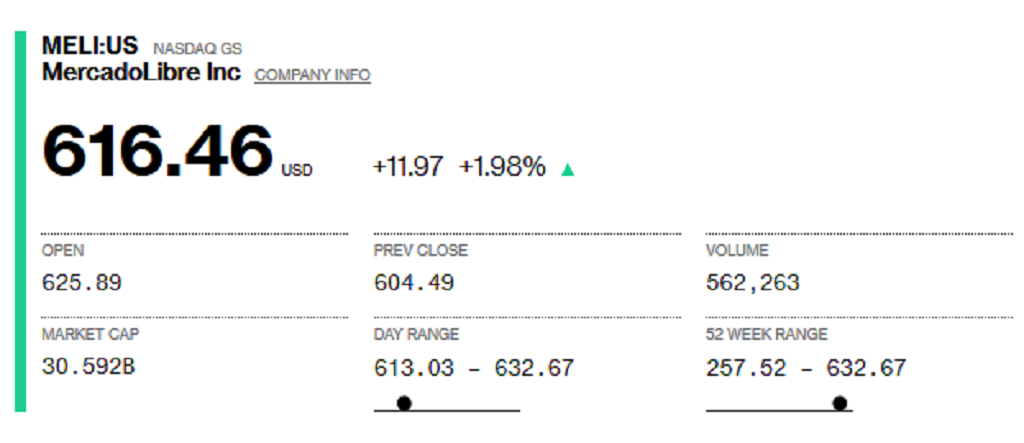Click the day range slider dot
Screen dimensions: 1024x443
coord(404,403)
